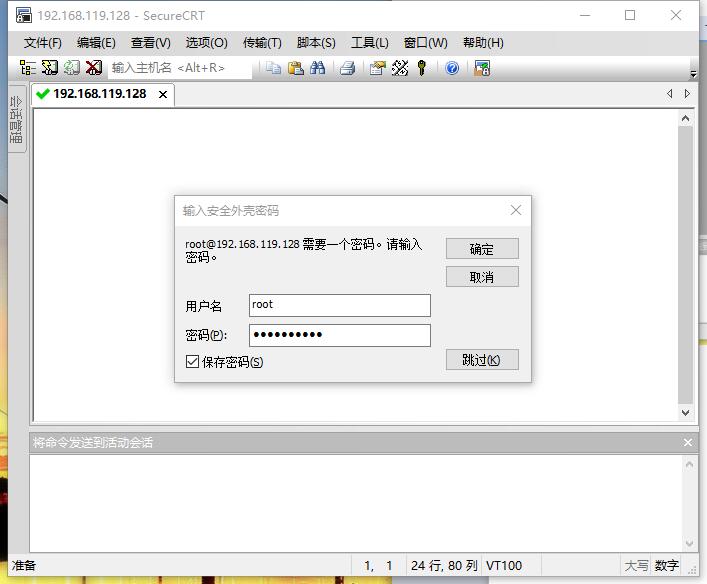Open the 选项(O) menu

tap(207, 43)
